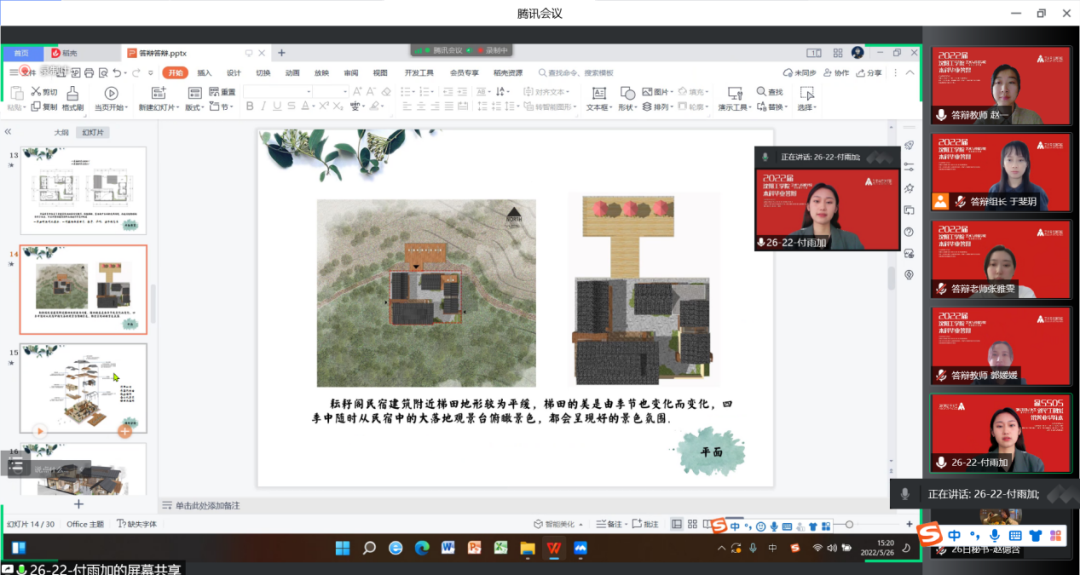This screenshot has width=1080, height=575.
Task: Open the Review (审阅) ribbon tab
Action: [351, 73]
